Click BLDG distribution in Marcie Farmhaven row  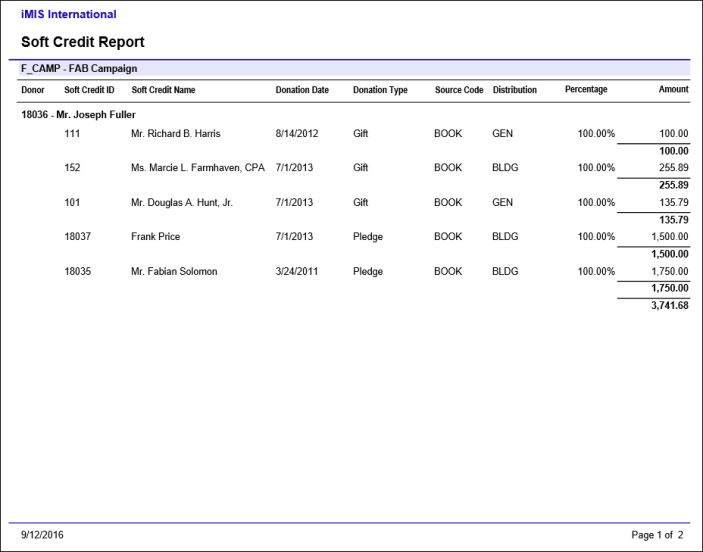(505, 168)
